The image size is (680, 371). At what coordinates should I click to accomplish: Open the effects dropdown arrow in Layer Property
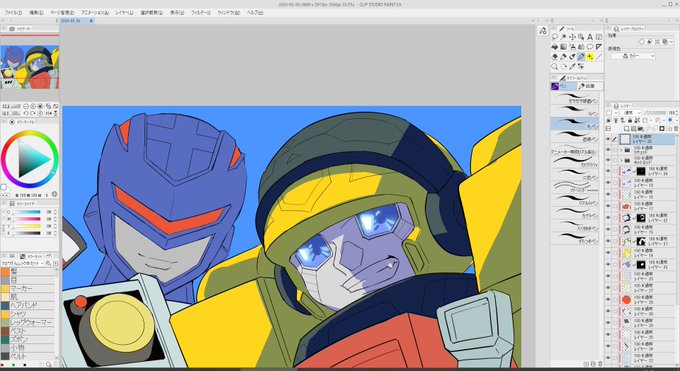point(671,42)
